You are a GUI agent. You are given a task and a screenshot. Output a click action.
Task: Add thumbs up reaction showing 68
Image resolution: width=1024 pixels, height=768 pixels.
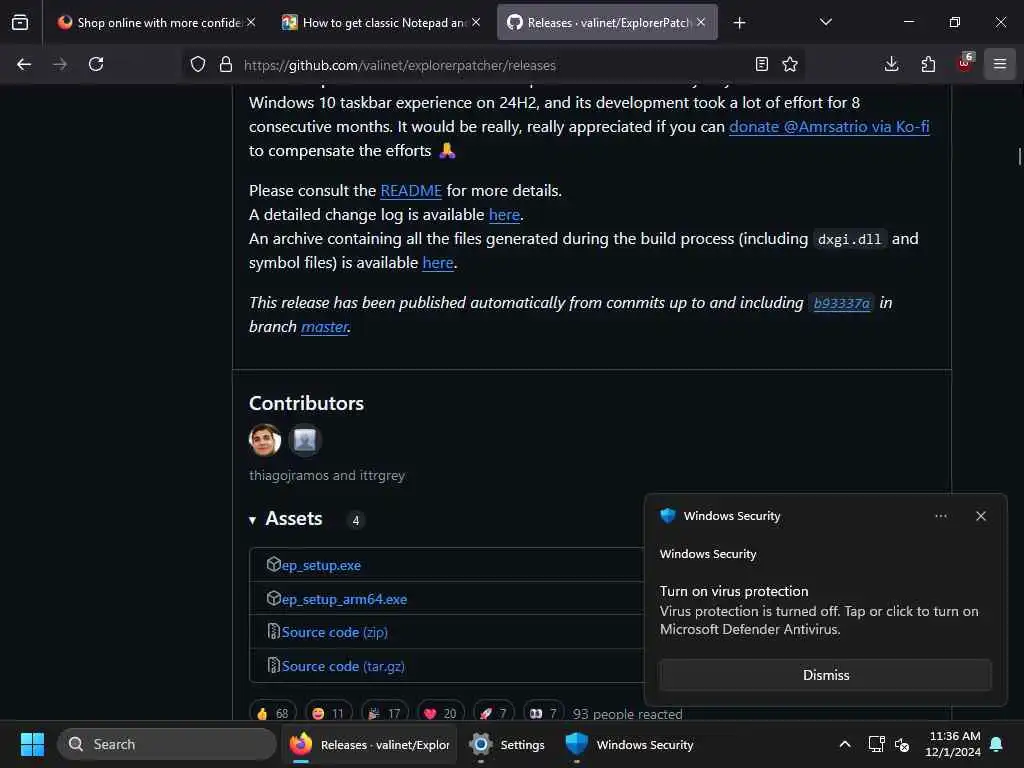(x=273, y=713)
